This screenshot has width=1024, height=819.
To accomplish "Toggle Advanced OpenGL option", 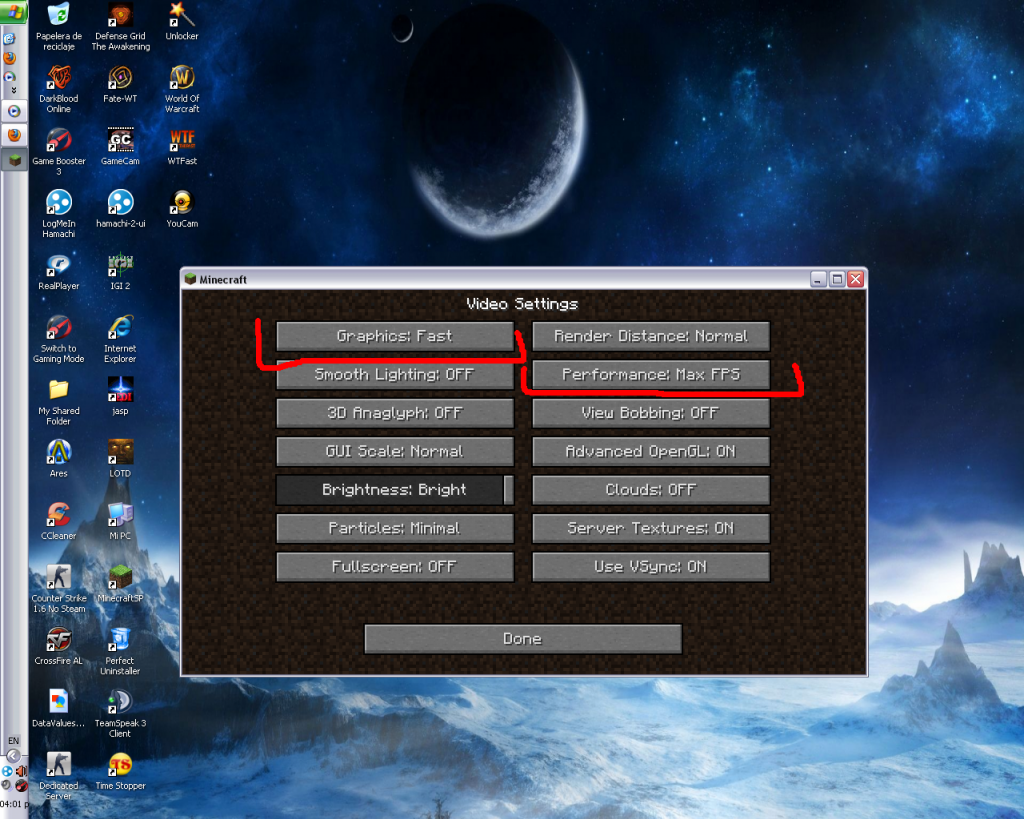I will [x=651, y=451].
